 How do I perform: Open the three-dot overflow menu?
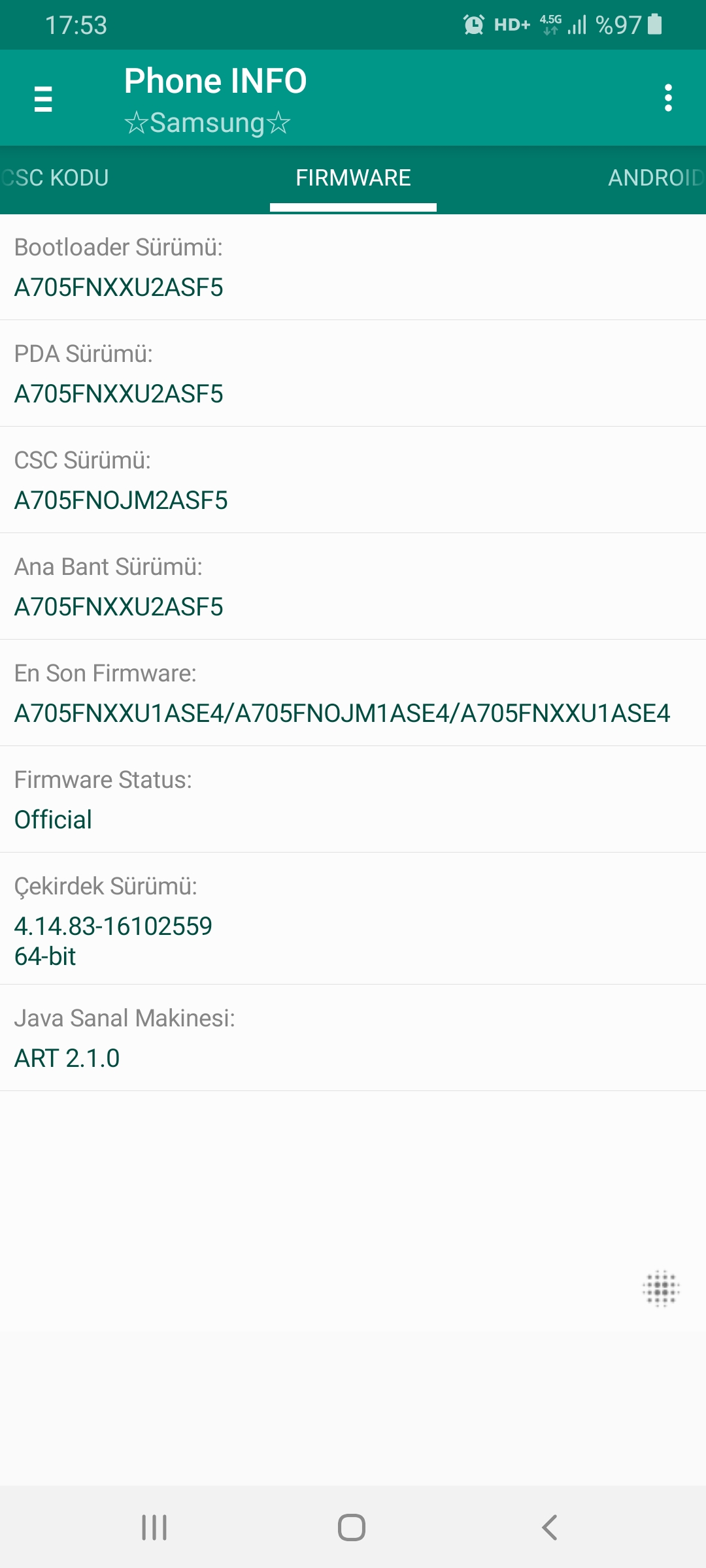click(x=667, y=98)
